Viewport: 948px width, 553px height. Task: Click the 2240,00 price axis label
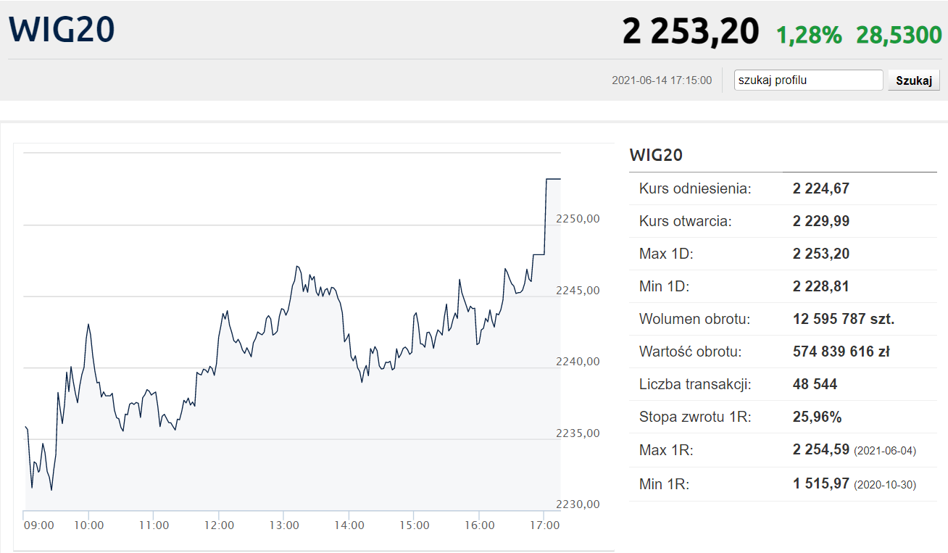pyautogui.click(x=578, y=362)
